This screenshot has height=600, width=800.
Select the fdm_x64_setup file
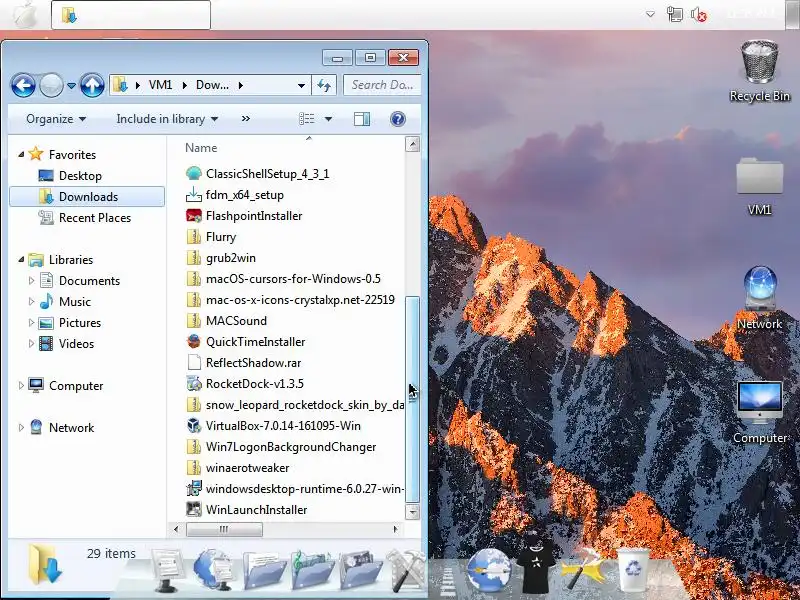[x=244, y=195]
